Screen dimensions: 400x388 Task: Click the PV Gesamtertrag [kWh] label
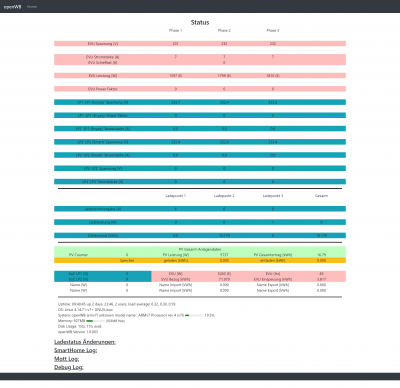[x=273, y=255]
